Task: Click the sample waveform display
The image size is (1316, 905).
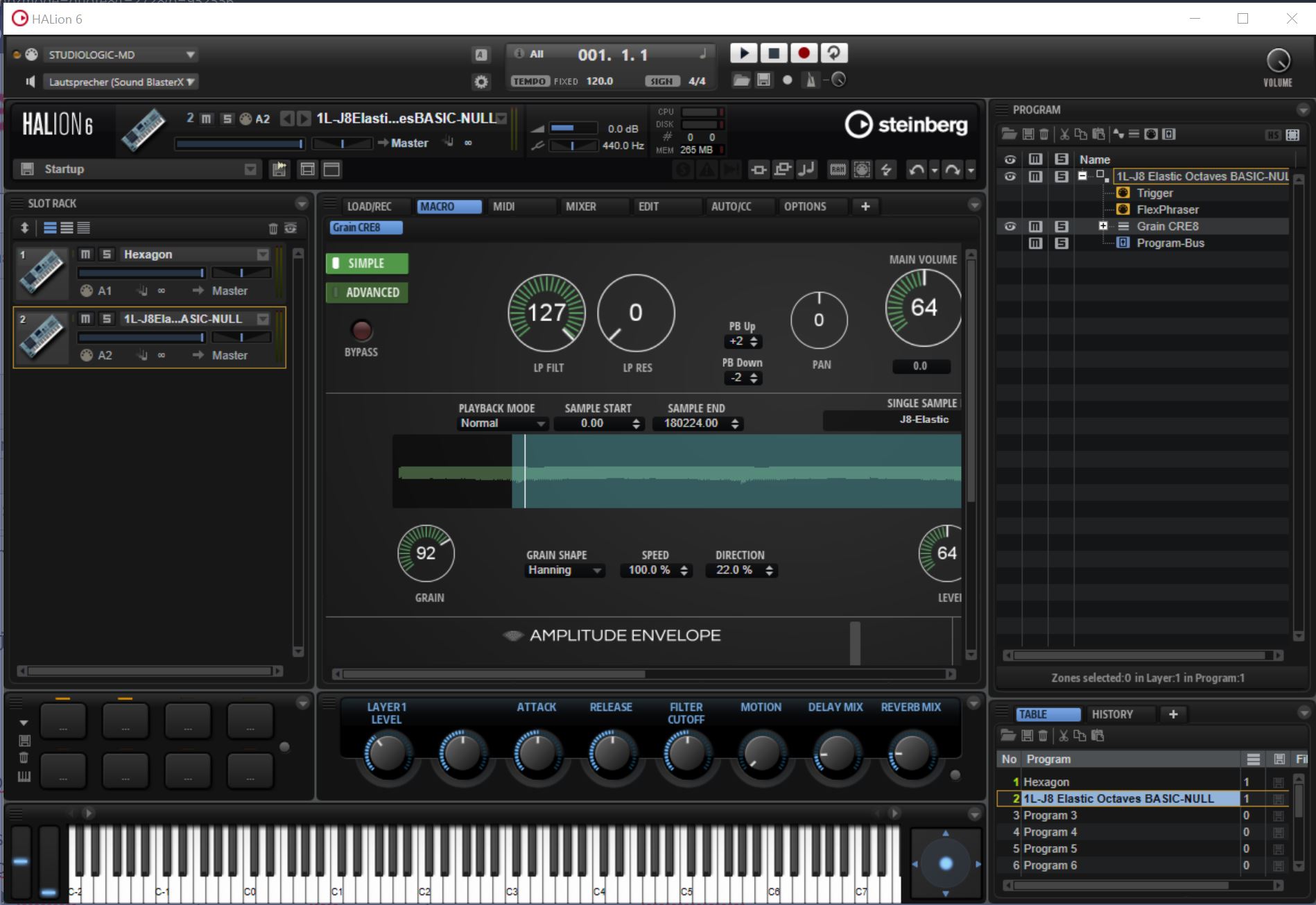Action: [677, 472]
